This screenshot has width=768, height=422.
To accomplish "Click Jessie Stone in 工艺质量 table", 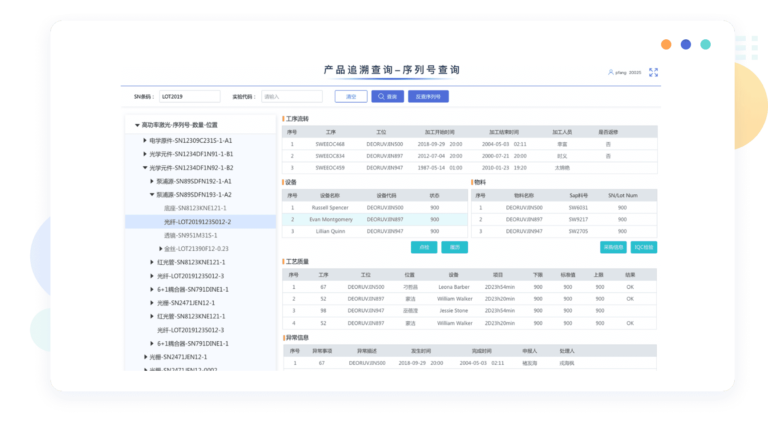I will click(454, 310).
